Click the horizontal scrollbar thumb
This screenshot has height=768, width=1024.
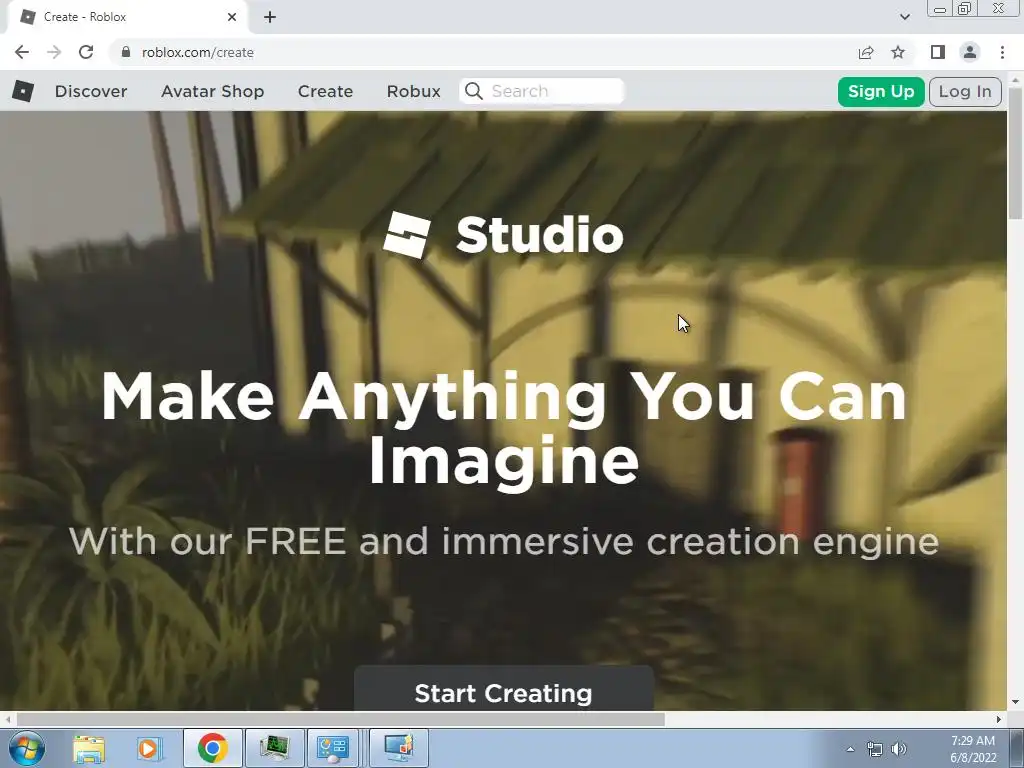click(x=340, y=720)
